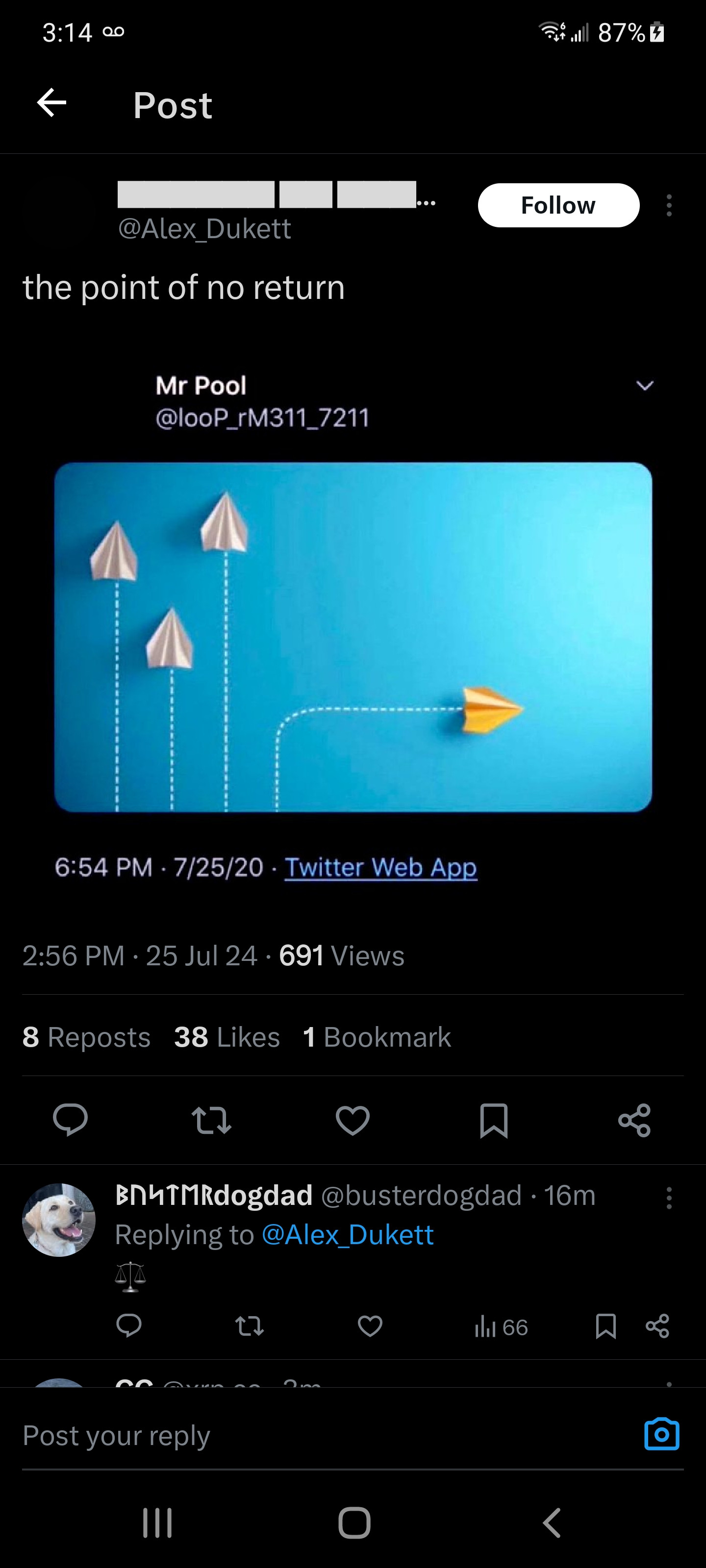View the 38 Likes list
This screenshot has width=706, height=1568.
point(227,1037)
